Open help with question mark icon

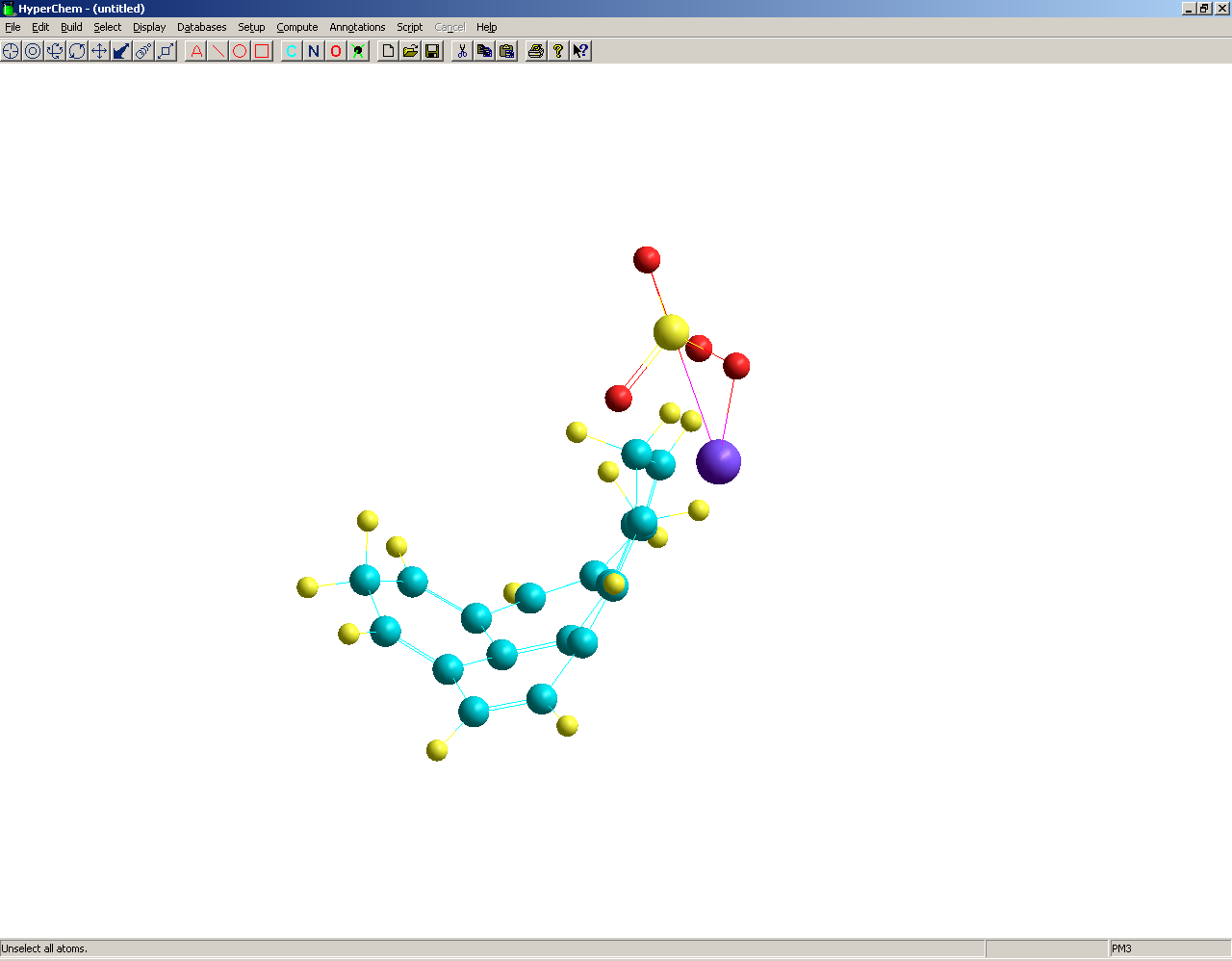coord(558,51)
